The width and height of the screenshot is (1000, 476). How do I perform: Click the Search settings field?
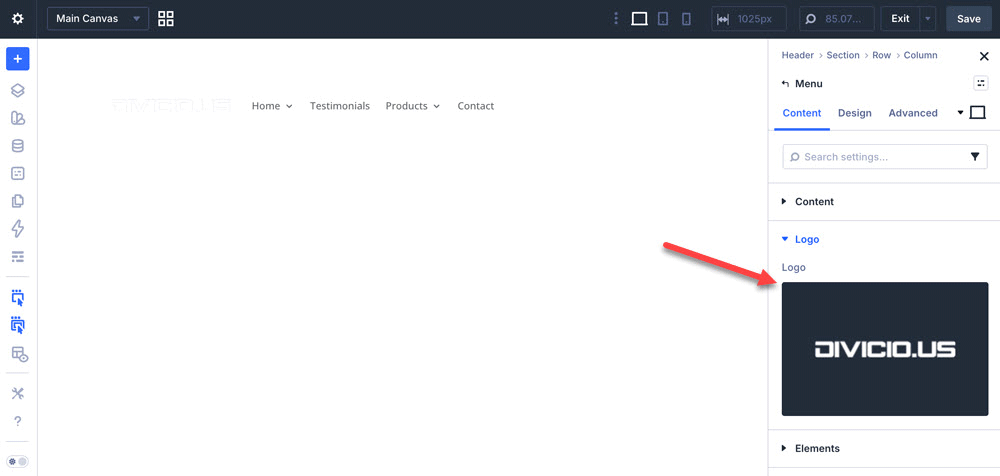[x=885, y=156]
